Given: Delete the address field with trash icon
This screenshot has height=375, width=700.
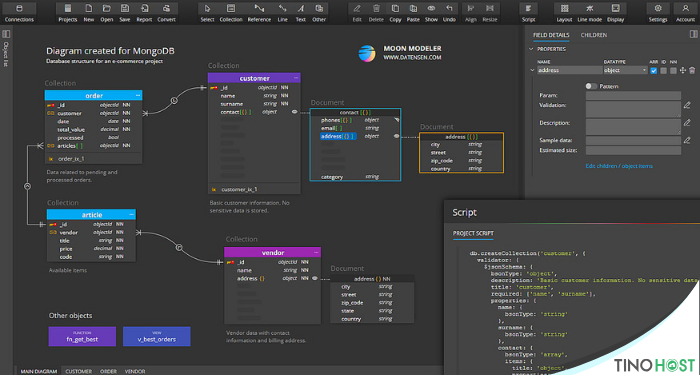Looking at the screenshot, I should click(692, 71).
